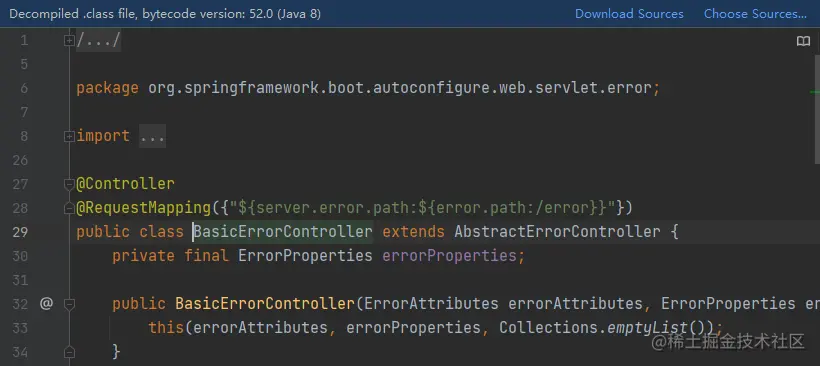Click the @Controller annotation
This screenshot has width=820, height=366.
coord(126,184)
